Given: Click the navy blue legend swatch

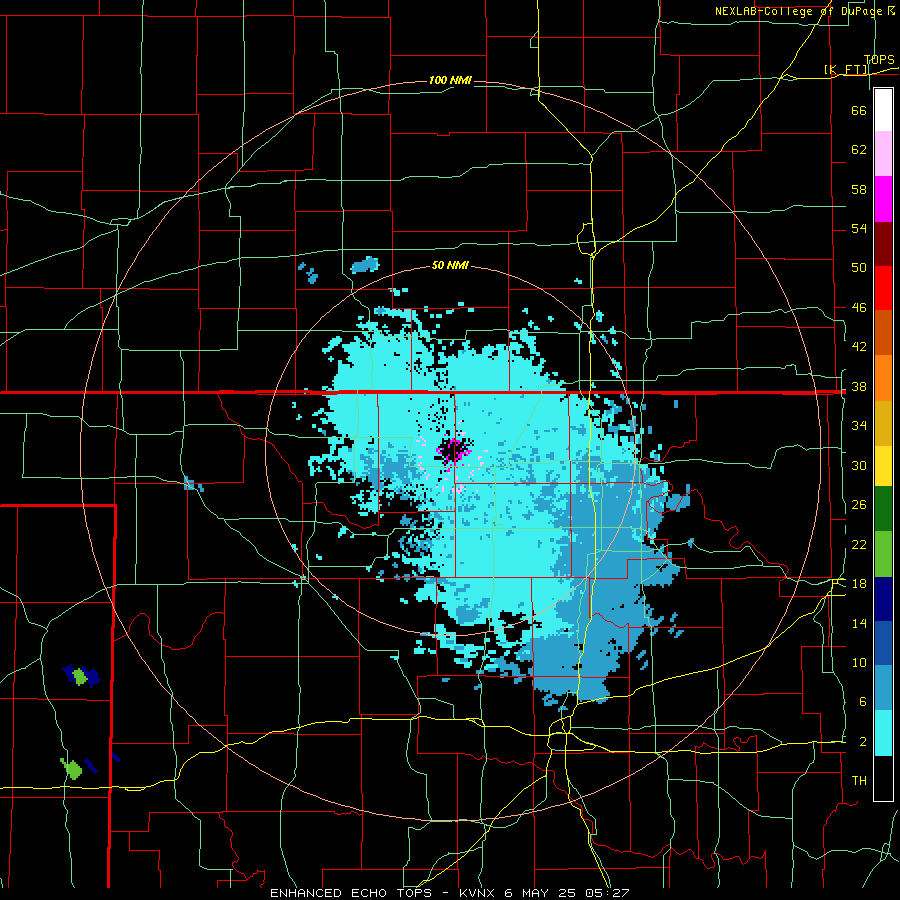Looking at the screenshot, I should click(883, 599).
